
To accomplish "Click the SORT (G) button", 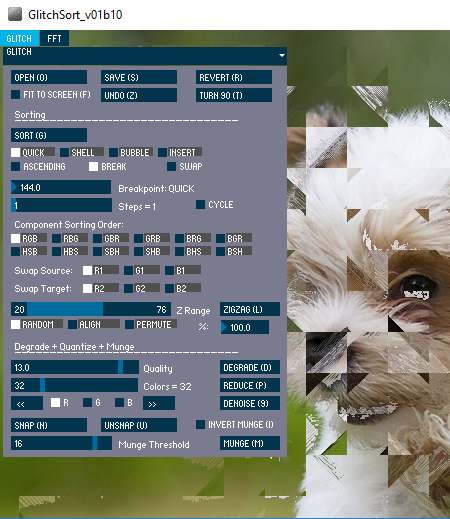I will [x=49, y=135].
